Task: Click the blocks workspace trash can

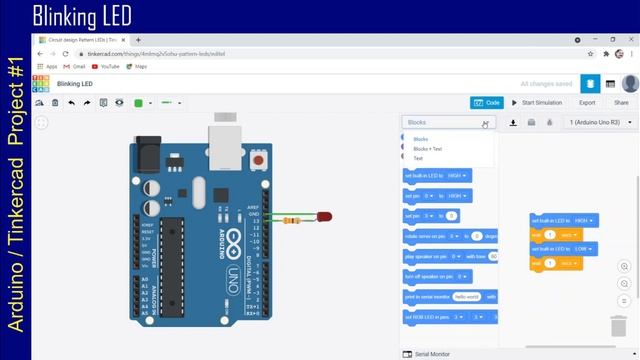Action: click(x=619, y=326)
